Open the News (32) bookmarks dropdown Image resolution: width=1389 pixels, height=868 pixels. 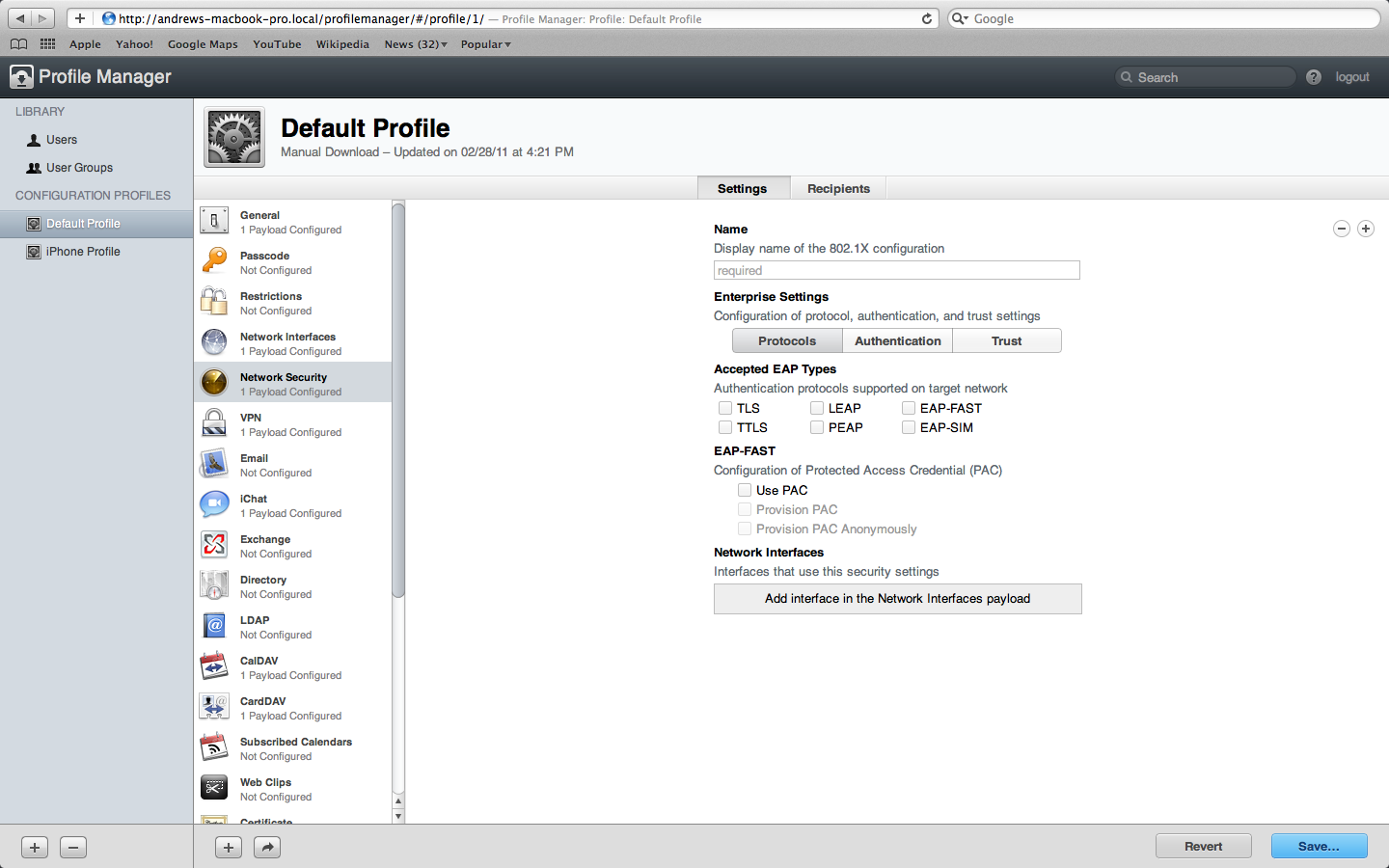pyautogui.click(x=416, y=44)
